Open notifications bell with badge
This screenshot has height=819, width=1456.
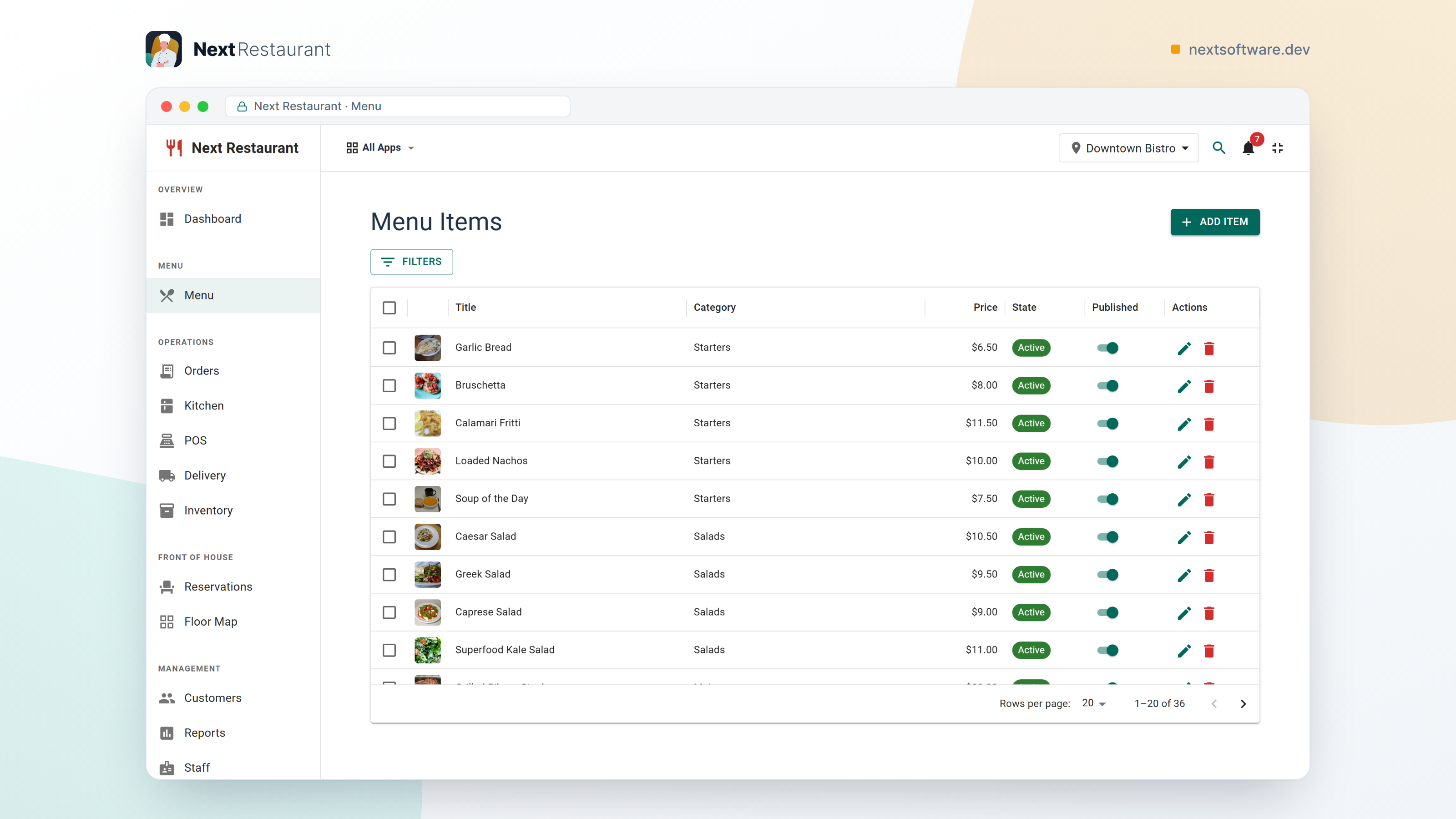tap(1249, 148)
